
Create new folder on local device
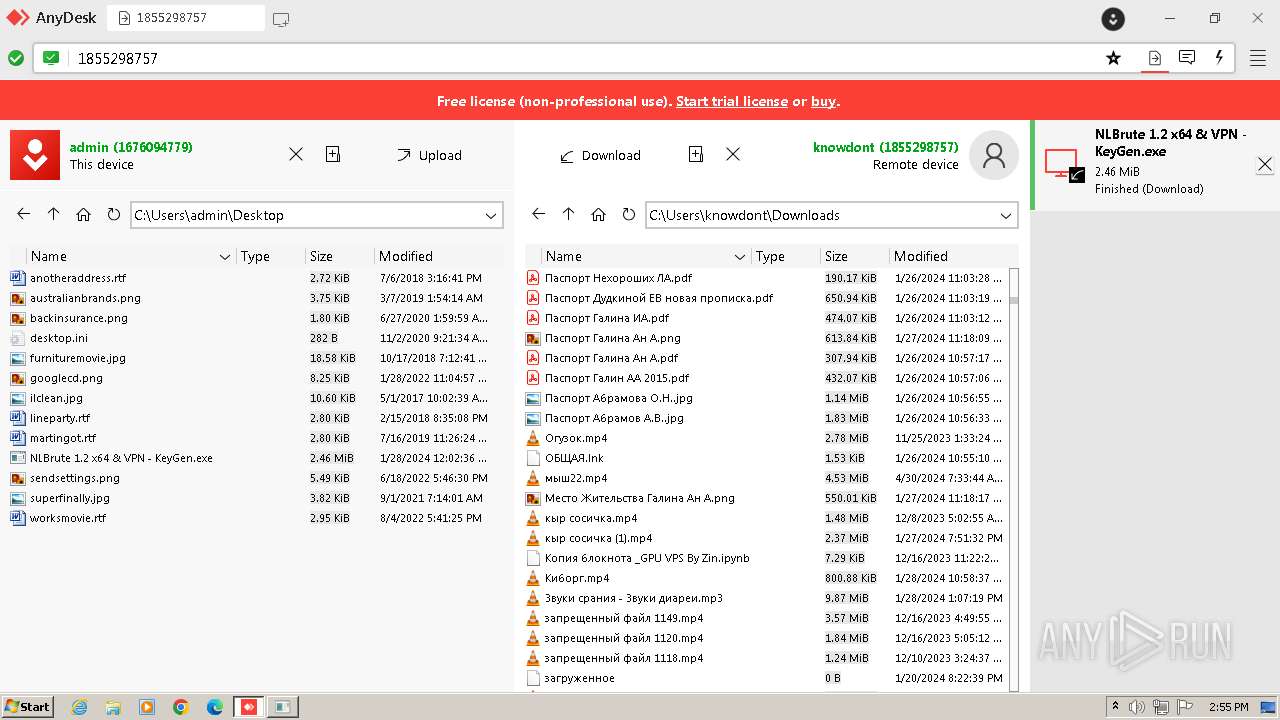(x=333, y=154)
